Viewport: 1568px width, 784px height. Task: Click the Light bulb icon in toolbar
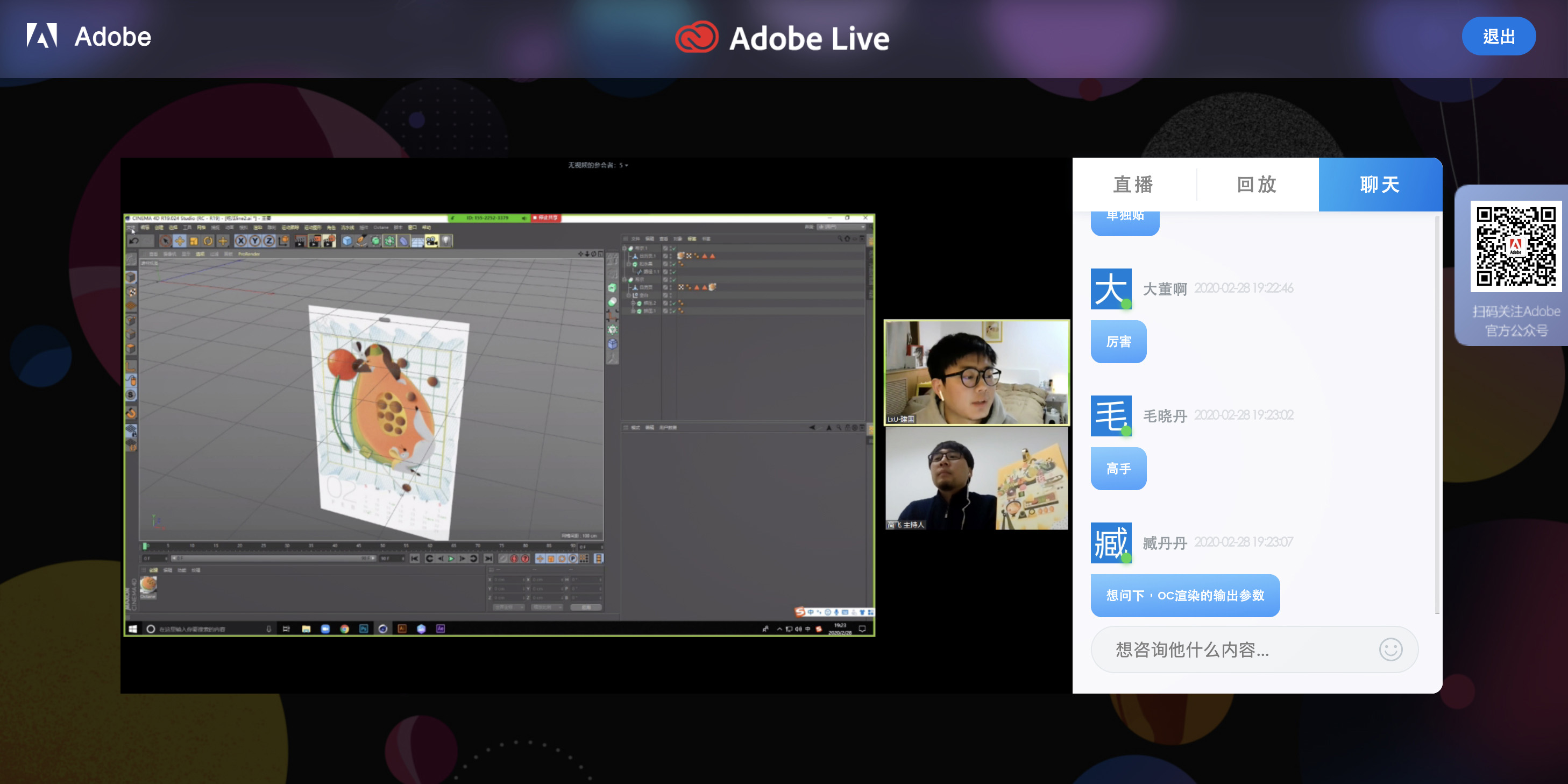(446, 241)
